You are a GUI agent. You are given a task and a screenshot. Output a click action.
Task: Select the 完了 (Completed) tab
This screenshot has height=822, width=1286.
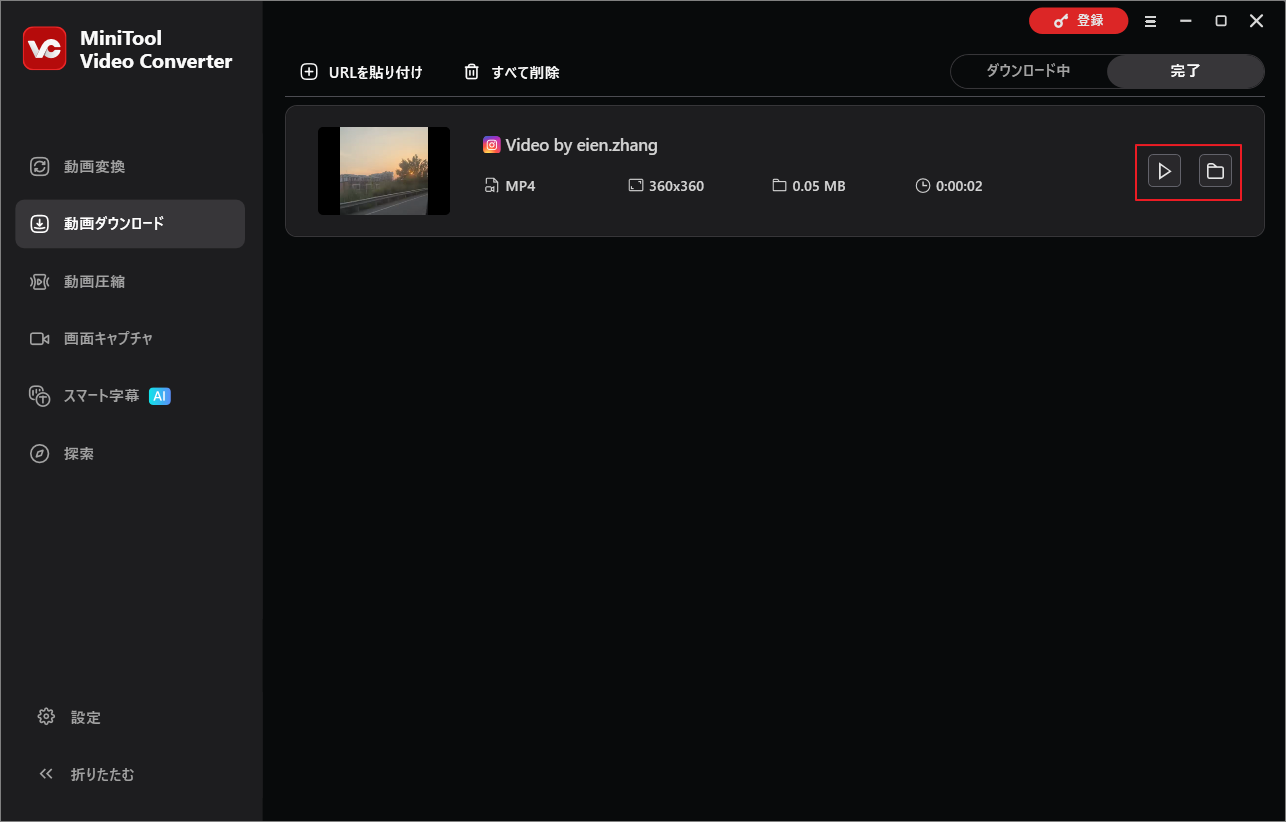[1185, 71]
